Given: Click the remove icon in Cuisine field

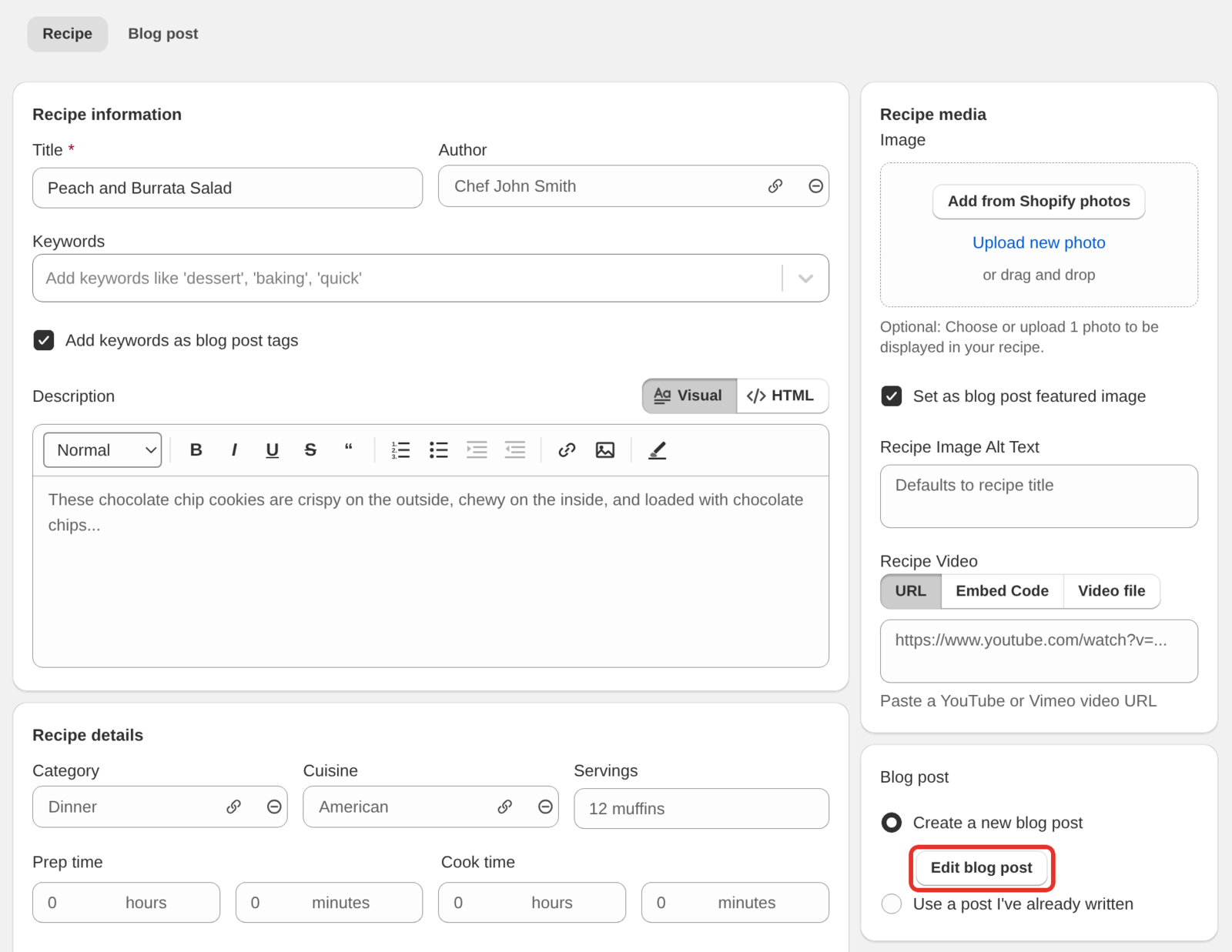Looking at the screenshot, I should pyautogui.click(x=545, y=807).
